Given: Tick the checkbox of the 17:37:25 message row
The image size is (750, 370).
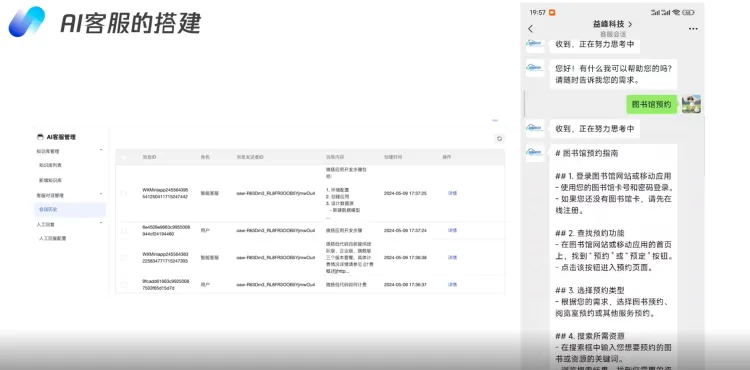Looking at the screenshot, I should 123,194.
